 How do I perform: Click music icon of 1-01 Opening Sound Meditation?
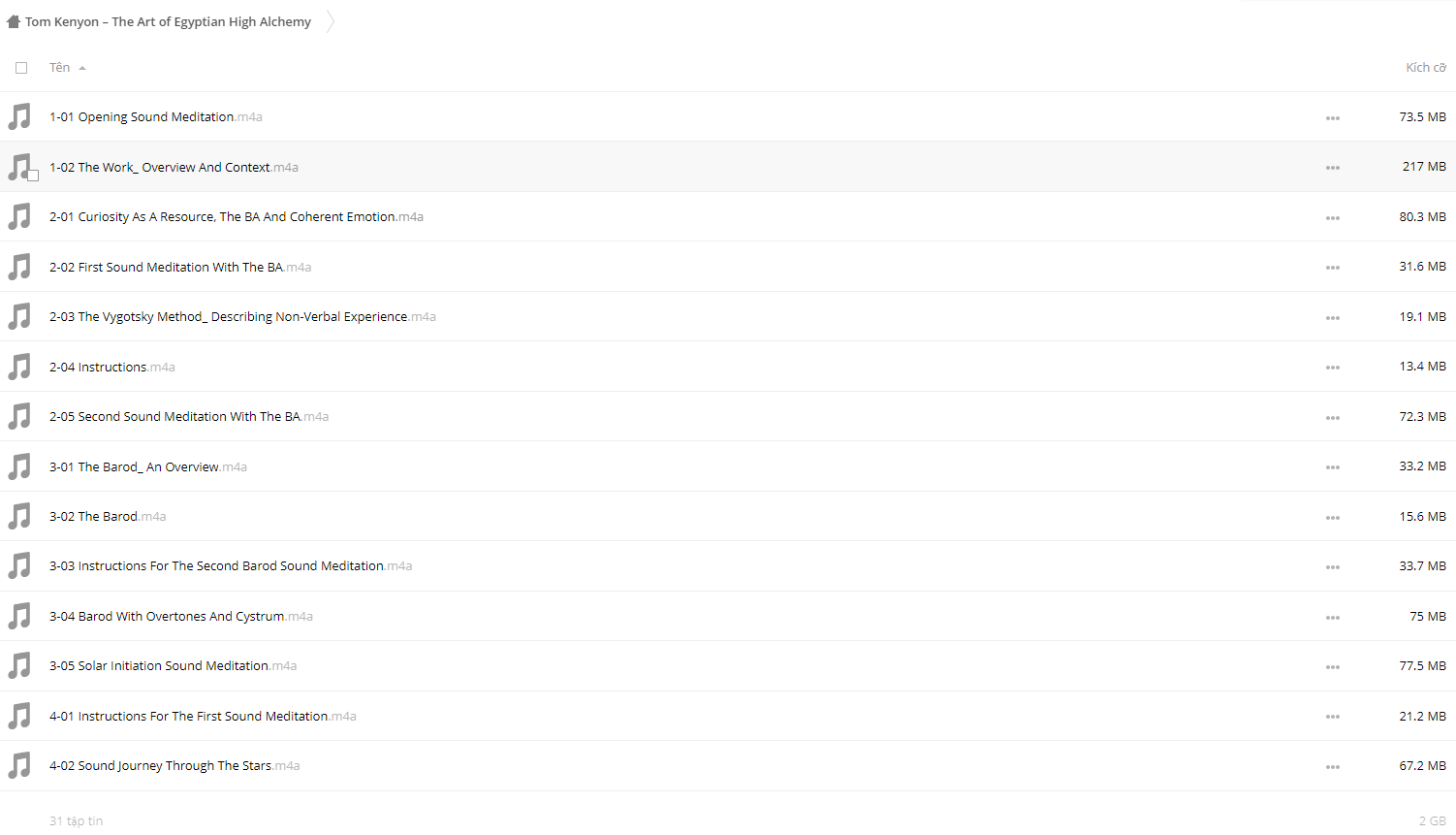(x=19, y=116)
